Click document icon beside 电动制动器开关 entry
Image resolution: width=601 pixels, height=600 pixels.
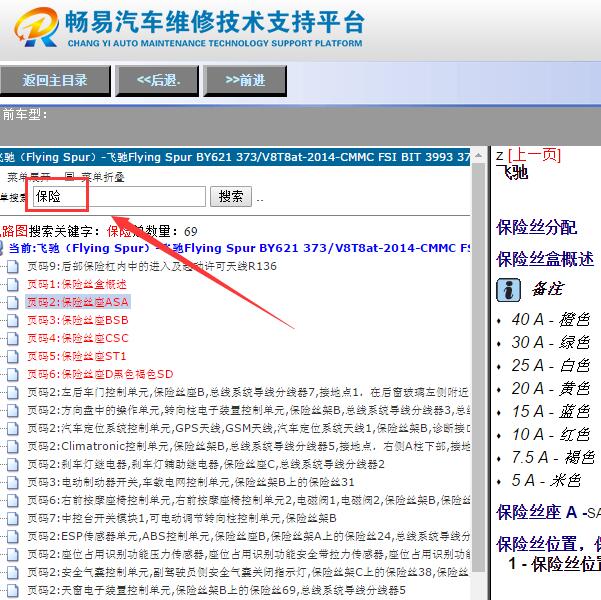point(13,482)
